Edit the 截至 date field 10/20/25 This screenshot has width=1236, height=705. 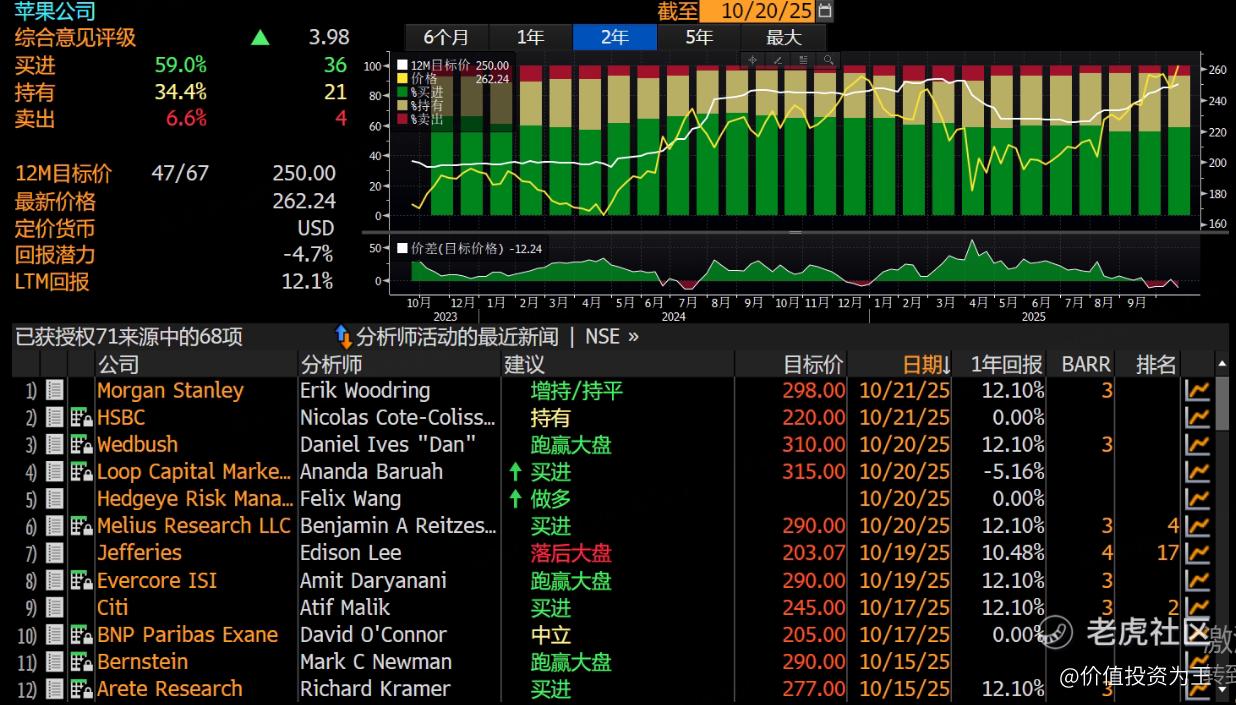(759, 11)
